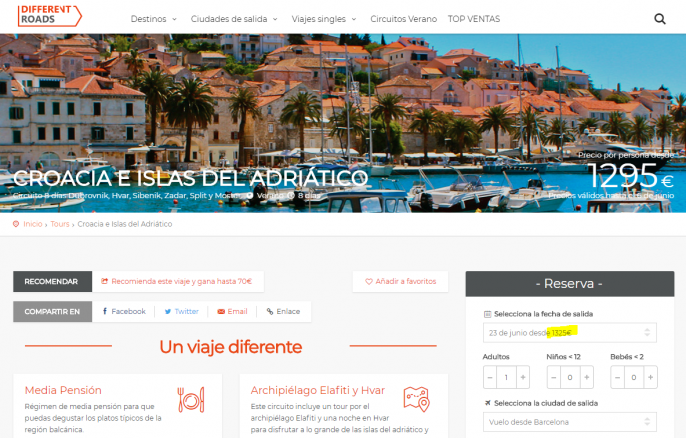Copy the Enlace share link
Screen dimensions: 686x438
pyautogui.click(x=283, y=312)
